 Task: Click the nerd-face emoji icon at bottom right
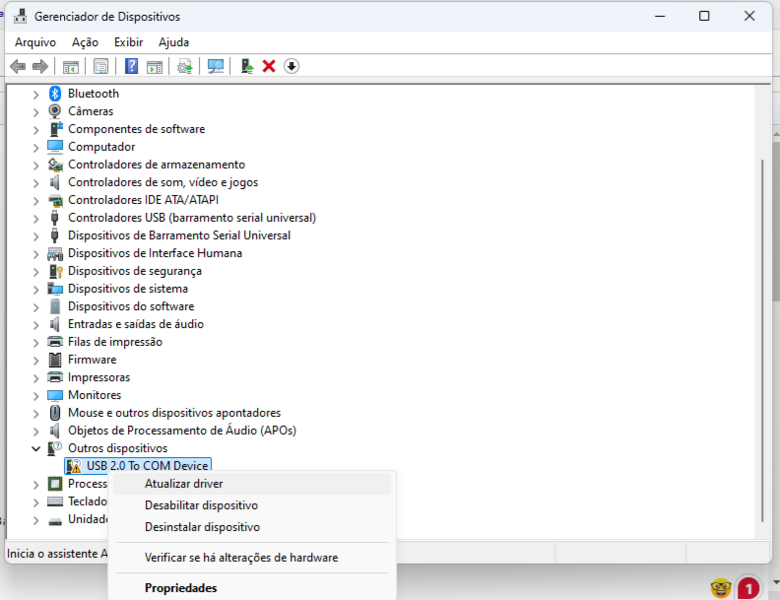pos(721,589)
